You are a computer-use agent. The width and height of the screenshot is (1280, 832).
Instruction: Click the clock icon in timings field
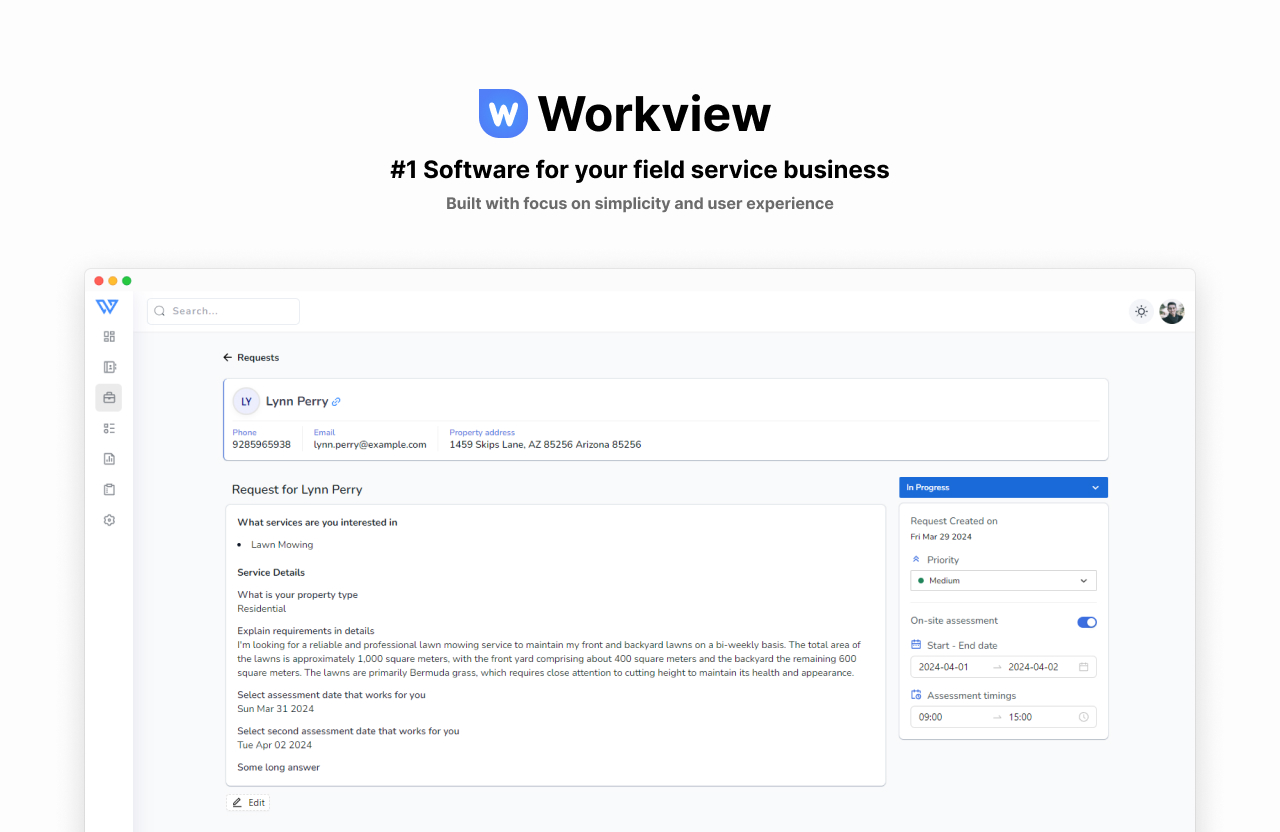pos(1084,717)
